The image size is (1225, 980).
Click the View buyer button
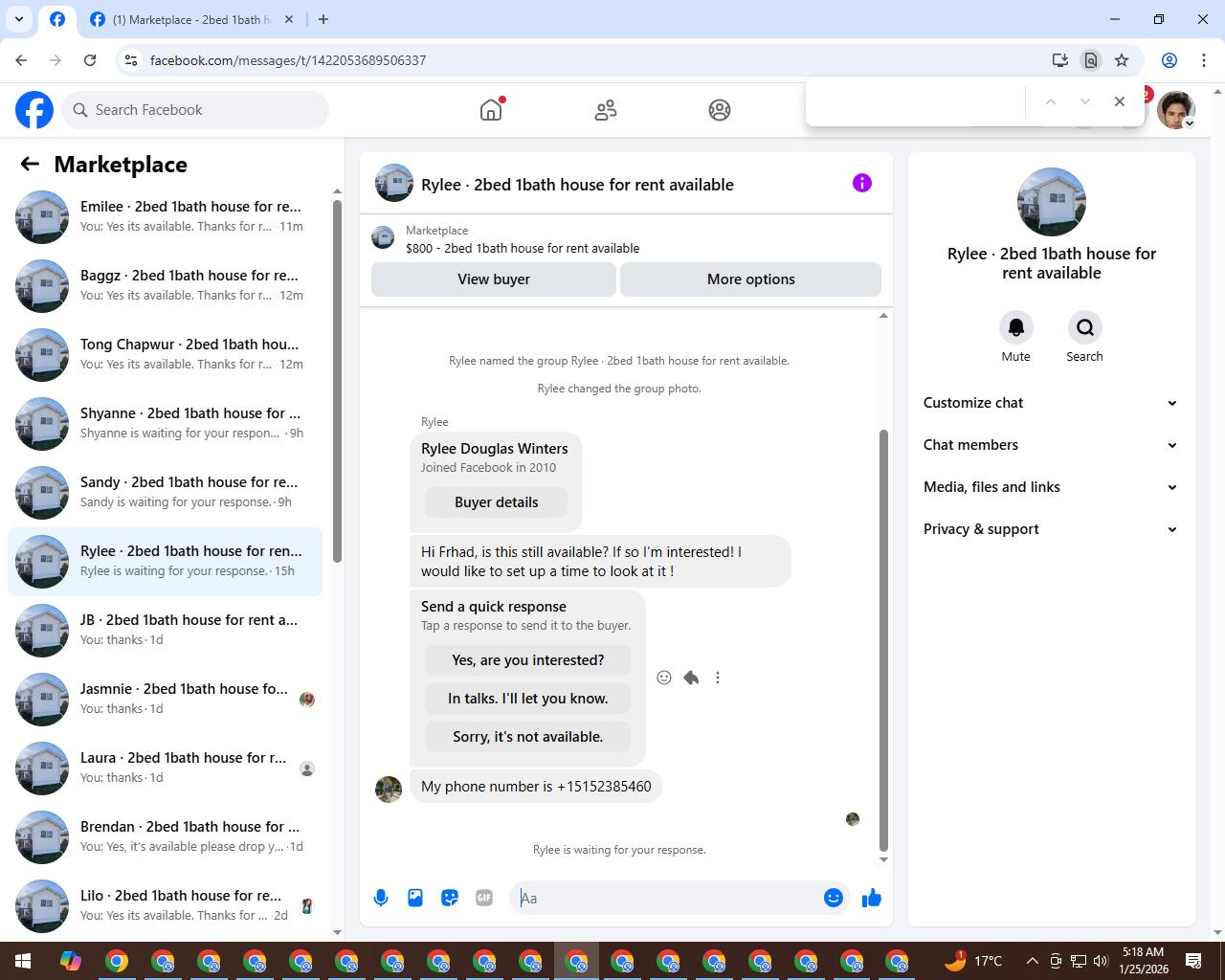click(x=494, y=279)
